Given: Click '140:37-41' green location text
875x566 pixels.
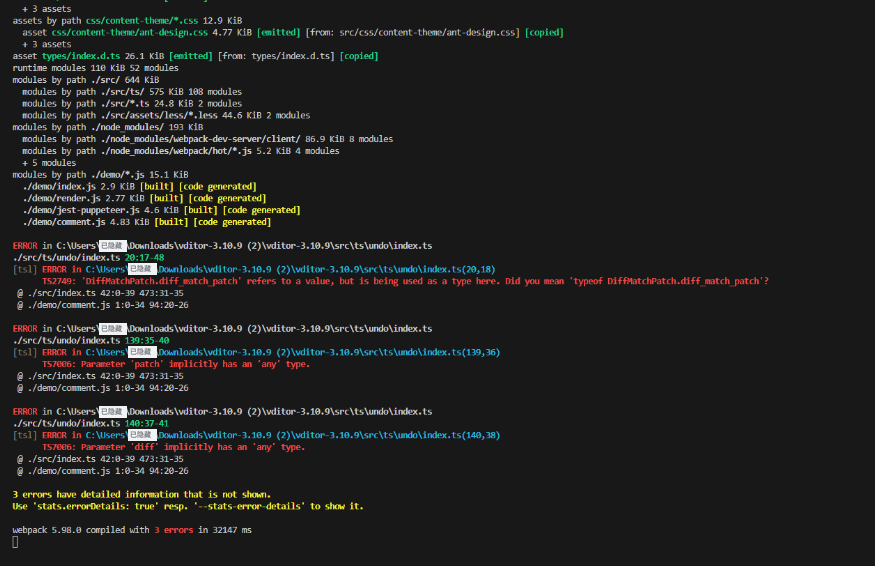Looking at the screenshot, I should click(x=147, y=424).
